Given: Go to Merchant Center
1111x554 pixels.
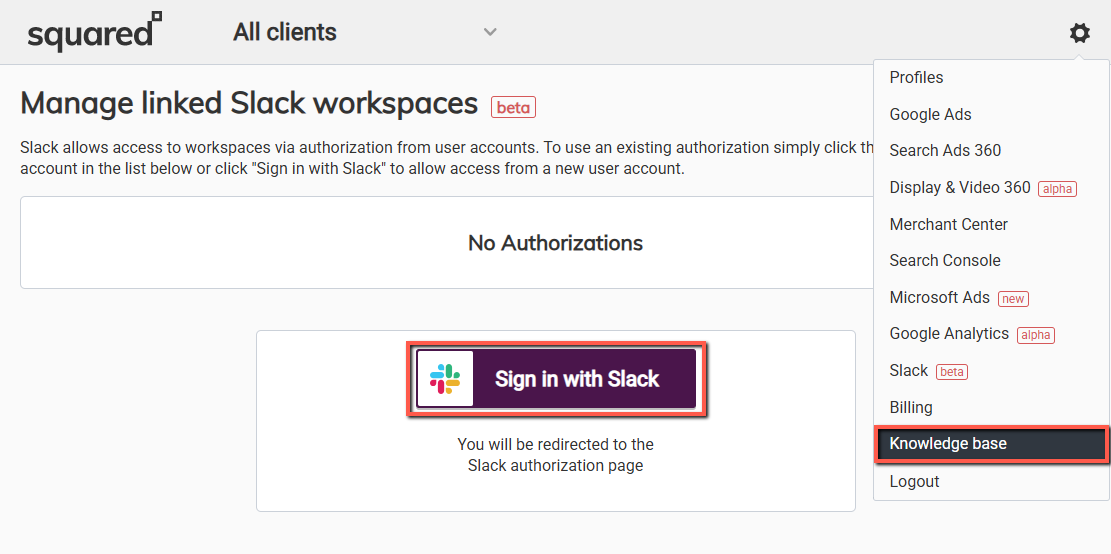Looking at the screenshot, I should click(x=948, y=224).
